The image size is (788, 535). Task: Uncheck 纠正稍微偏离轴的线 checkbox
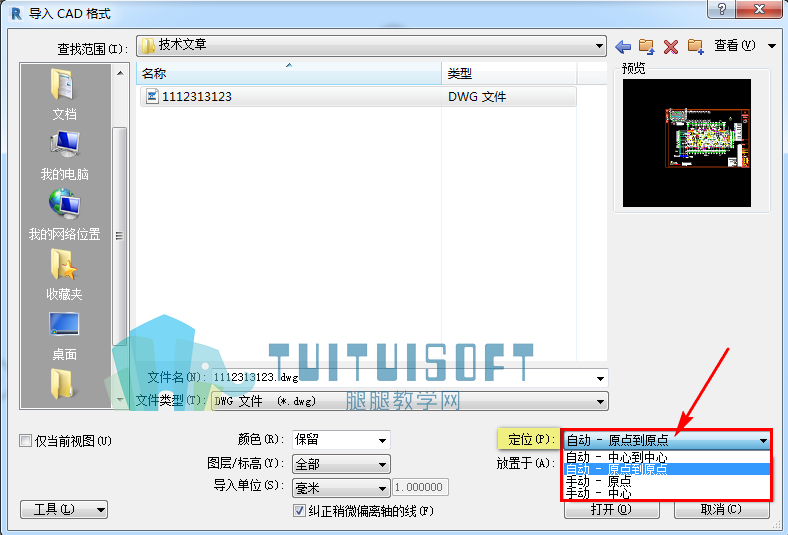coord(299,511)
